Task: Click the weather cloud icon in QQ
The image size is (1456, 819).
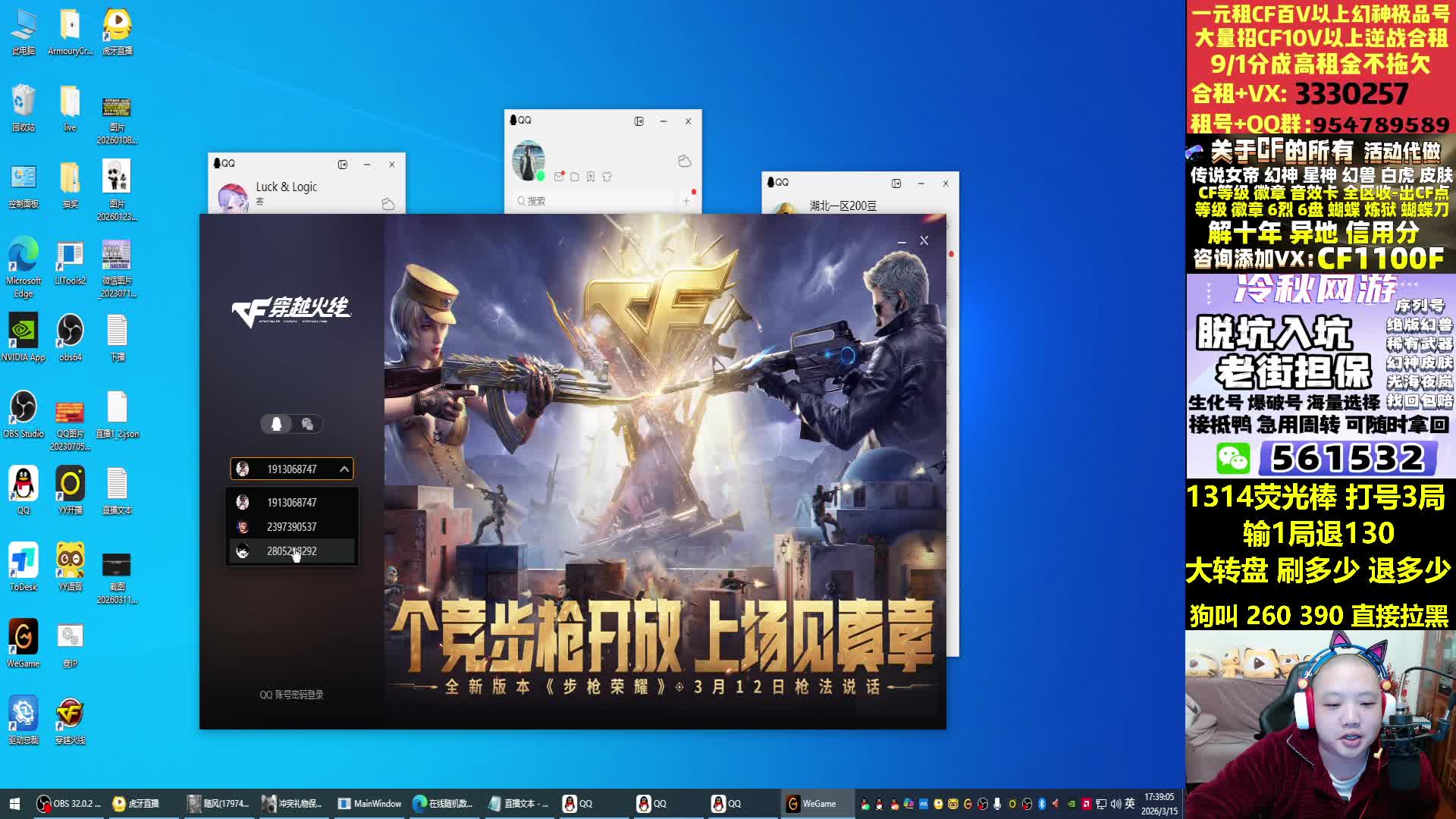Action: coord(684,161)
